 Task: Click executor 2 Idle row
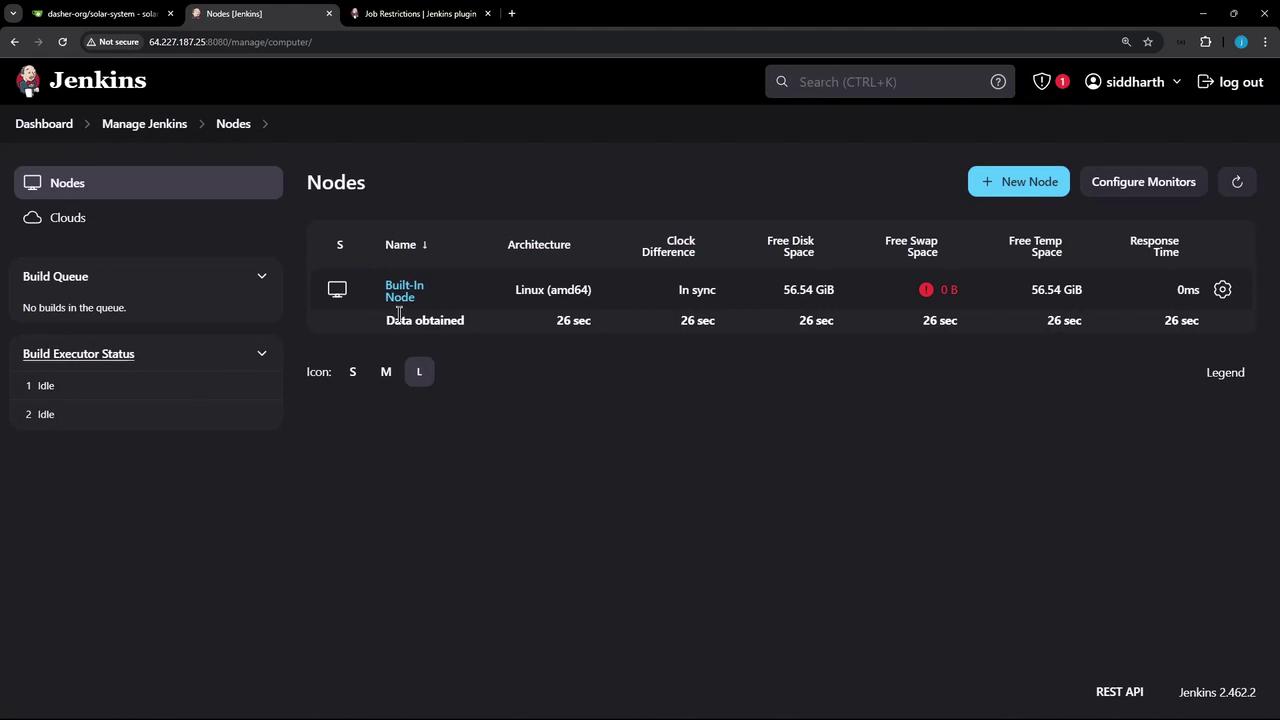[x=148, y=415]
